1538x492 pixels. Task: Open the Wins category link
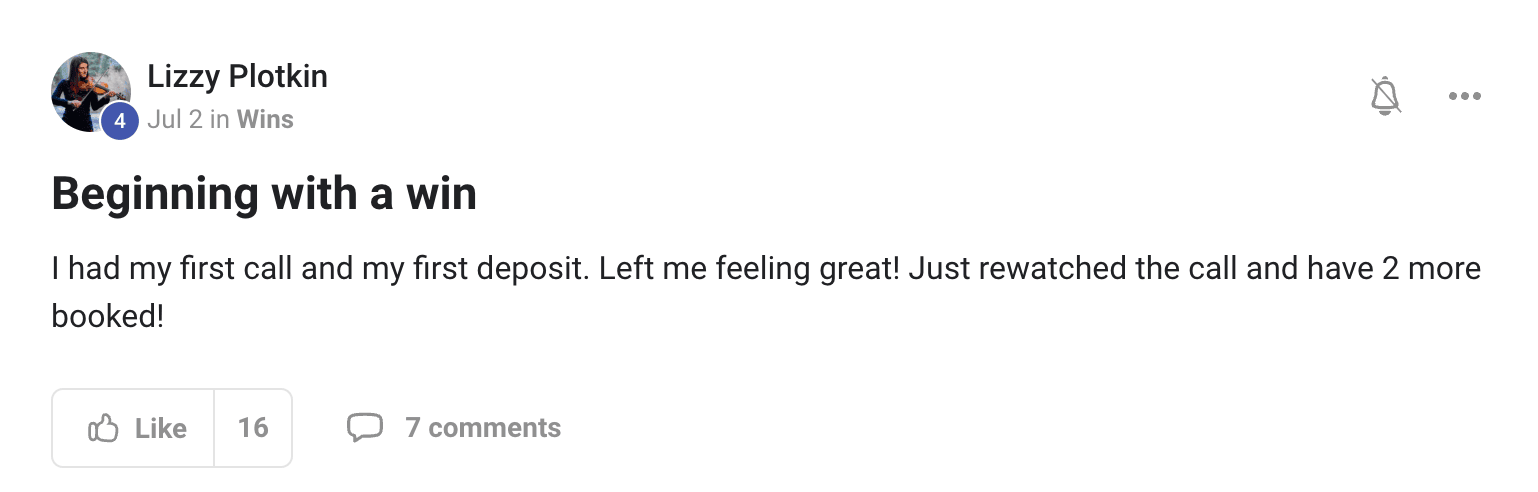265,119
